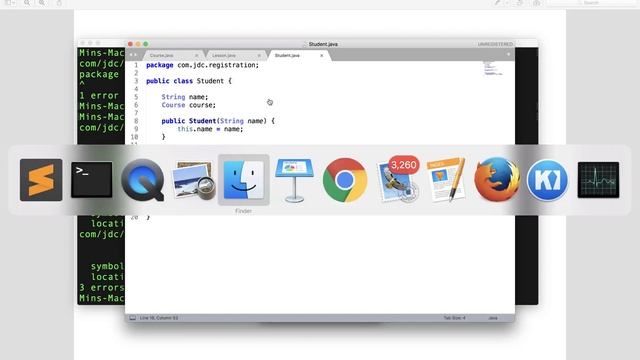
Task: Open the sidebar view menu in Preview toolbar
Action: (x=10, y=3)
